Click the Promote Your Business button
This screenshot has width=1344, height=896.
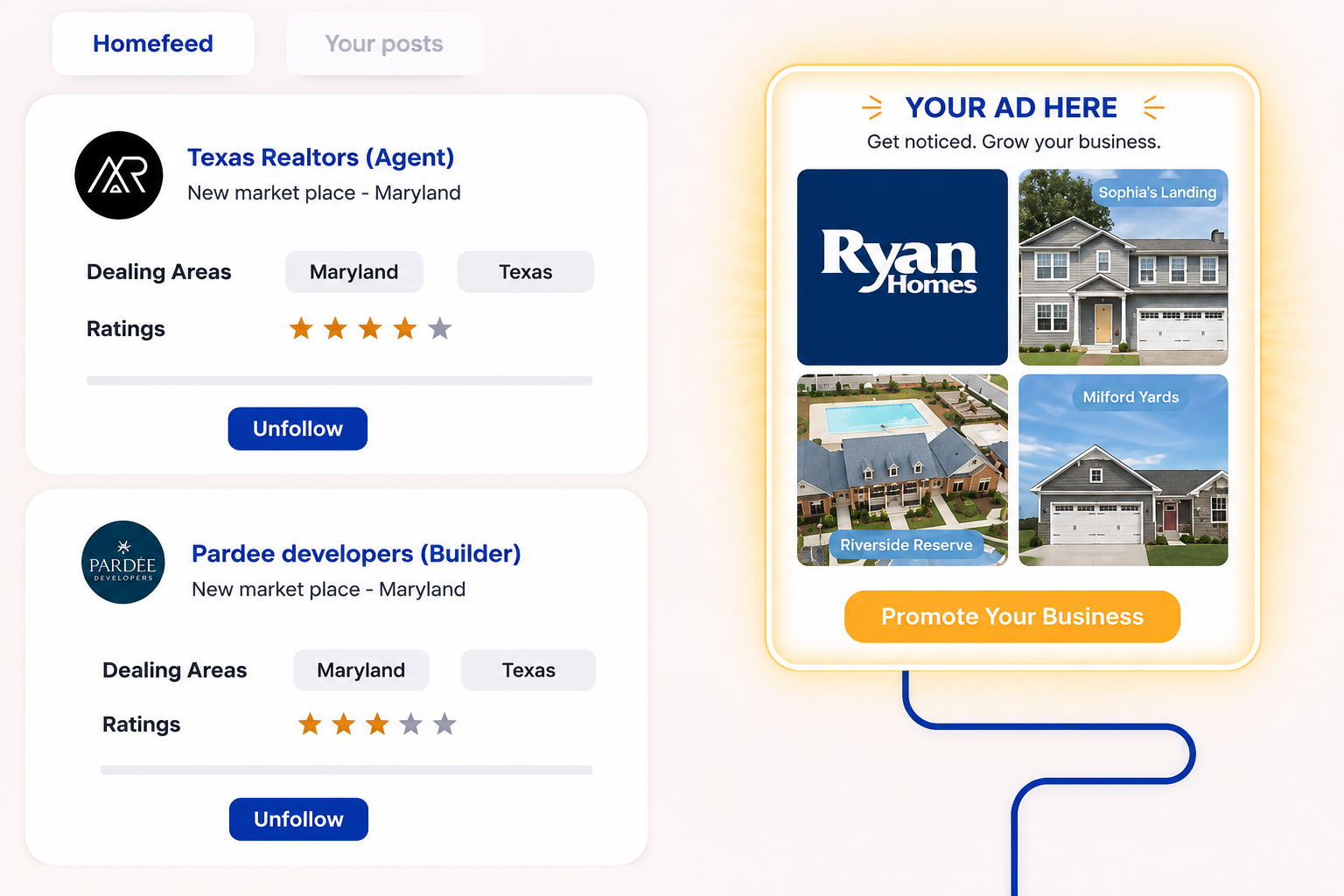coord(1012,617)
